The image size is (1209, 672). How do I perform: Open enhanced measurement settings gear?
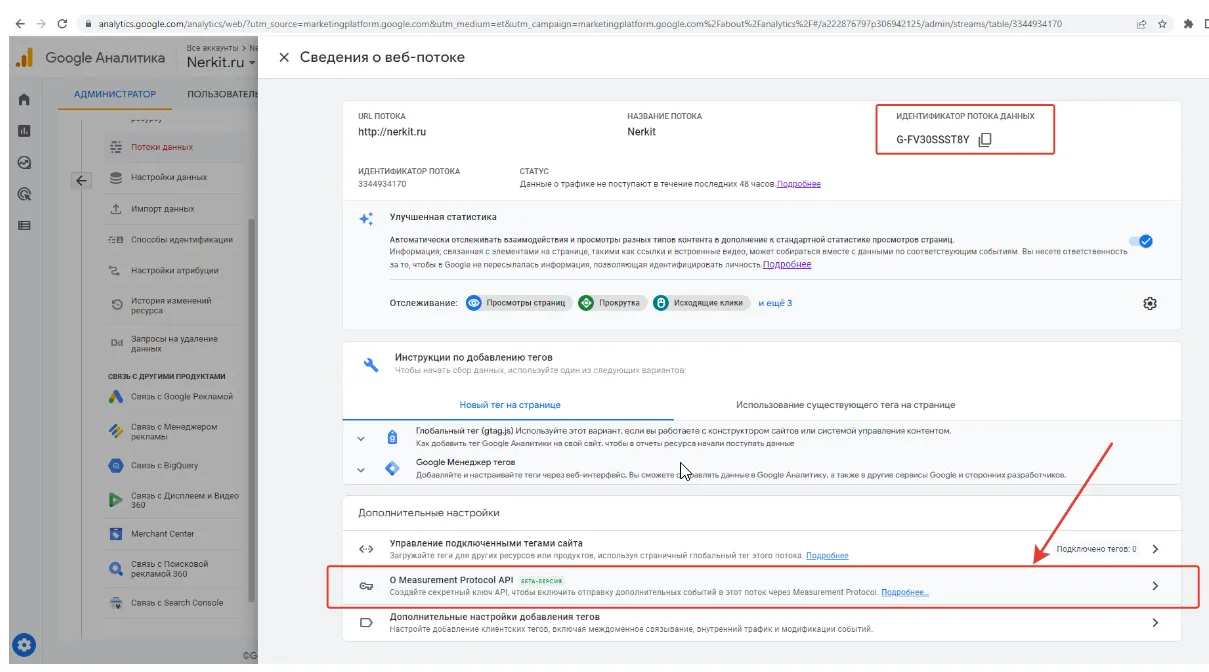[1150, 303]
